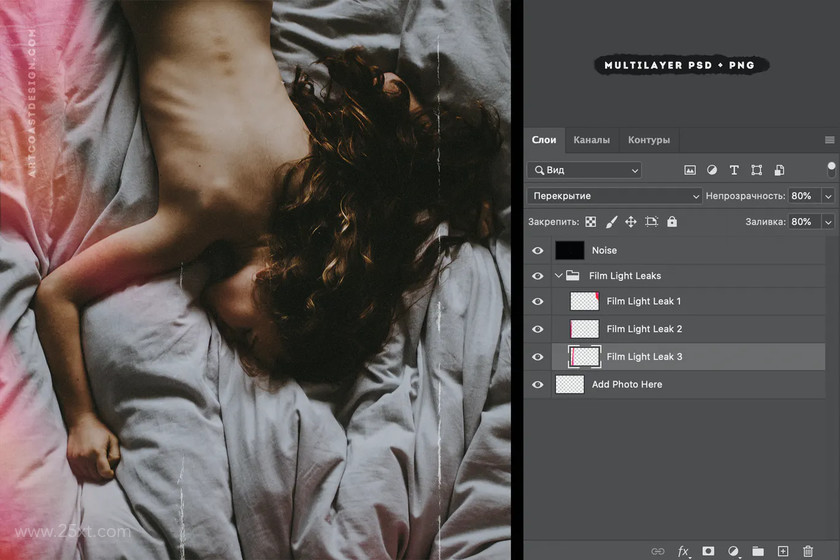This screenshot has height=560, width=840.
Task: Switch to the Каналы tab
Action: pos(591,140)
